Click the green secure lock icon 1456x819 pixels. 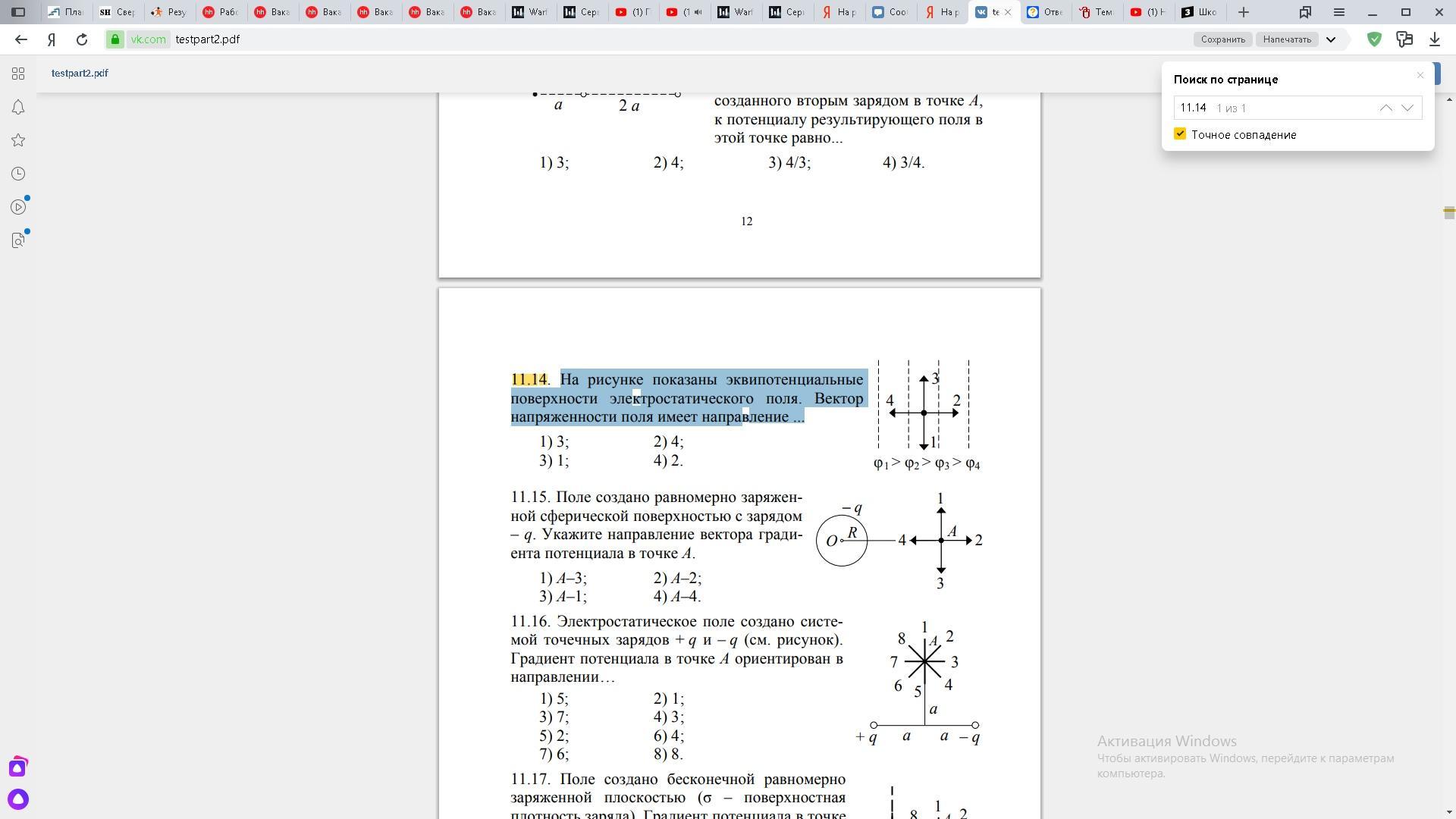click(x=115, y=39)
